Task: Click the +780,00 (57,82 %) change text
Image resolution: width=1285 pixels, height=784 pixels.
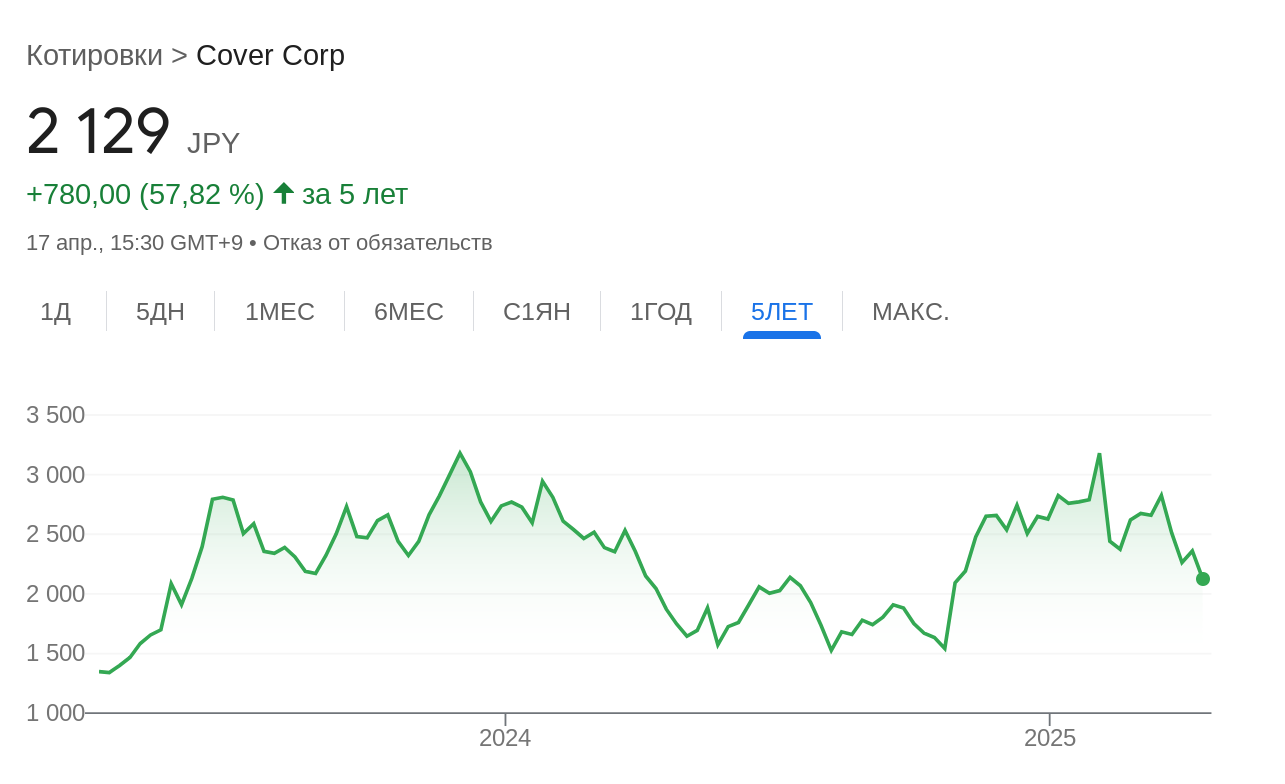Action: coord(145,194)
